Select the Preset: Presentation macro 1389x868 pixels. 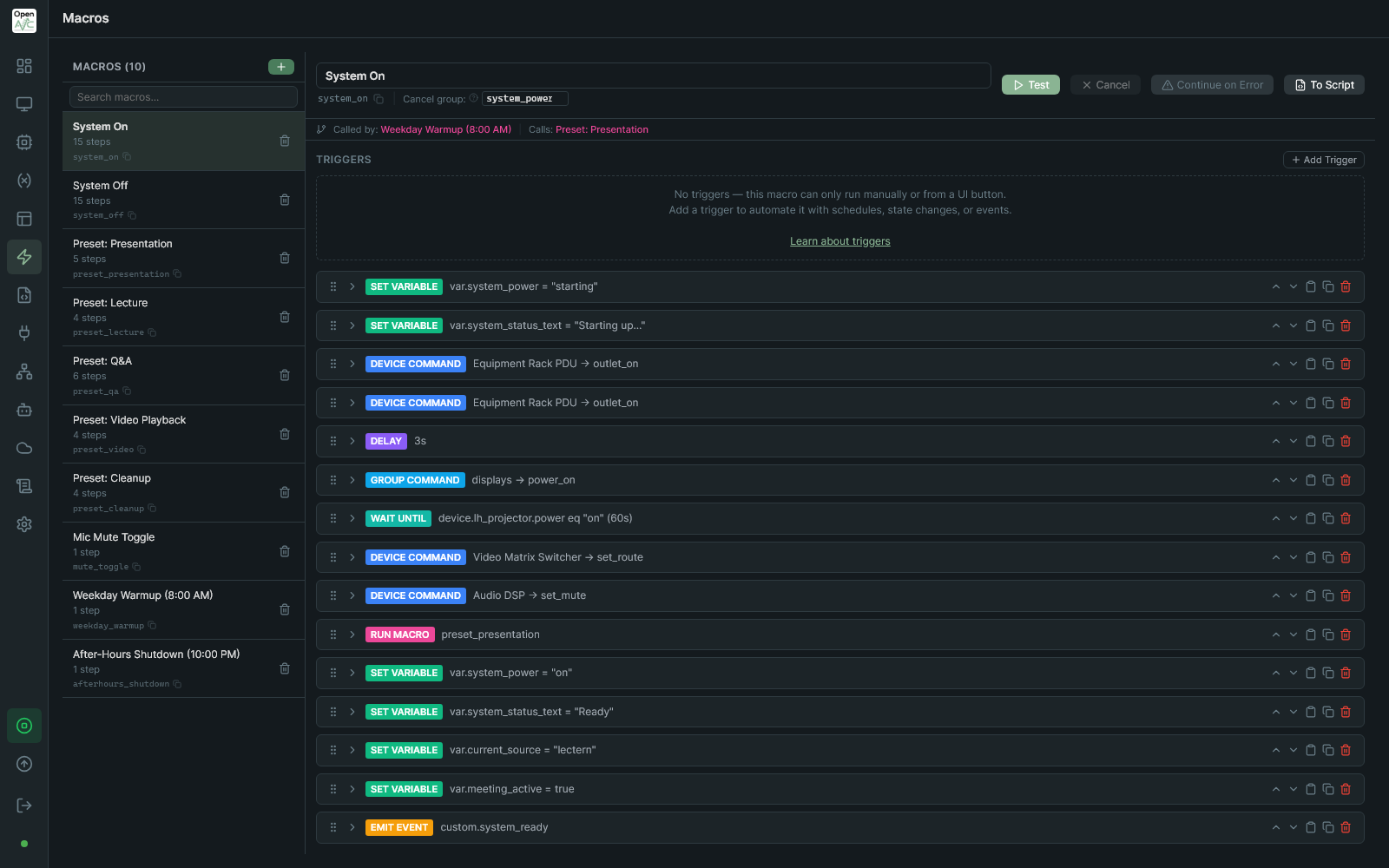point(183,258)
